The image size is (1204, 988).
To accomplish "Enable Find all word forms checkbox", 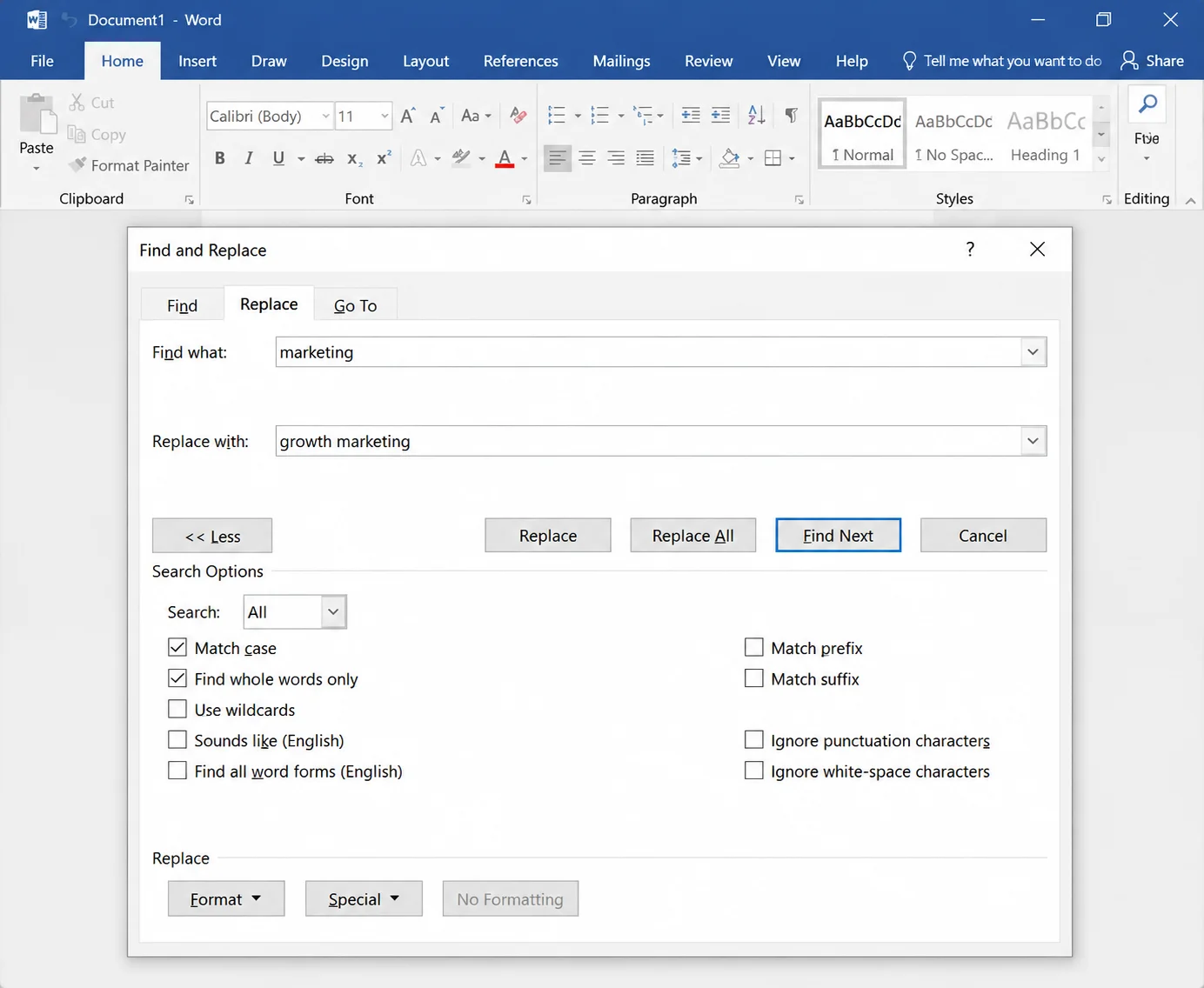I will 177,771.
